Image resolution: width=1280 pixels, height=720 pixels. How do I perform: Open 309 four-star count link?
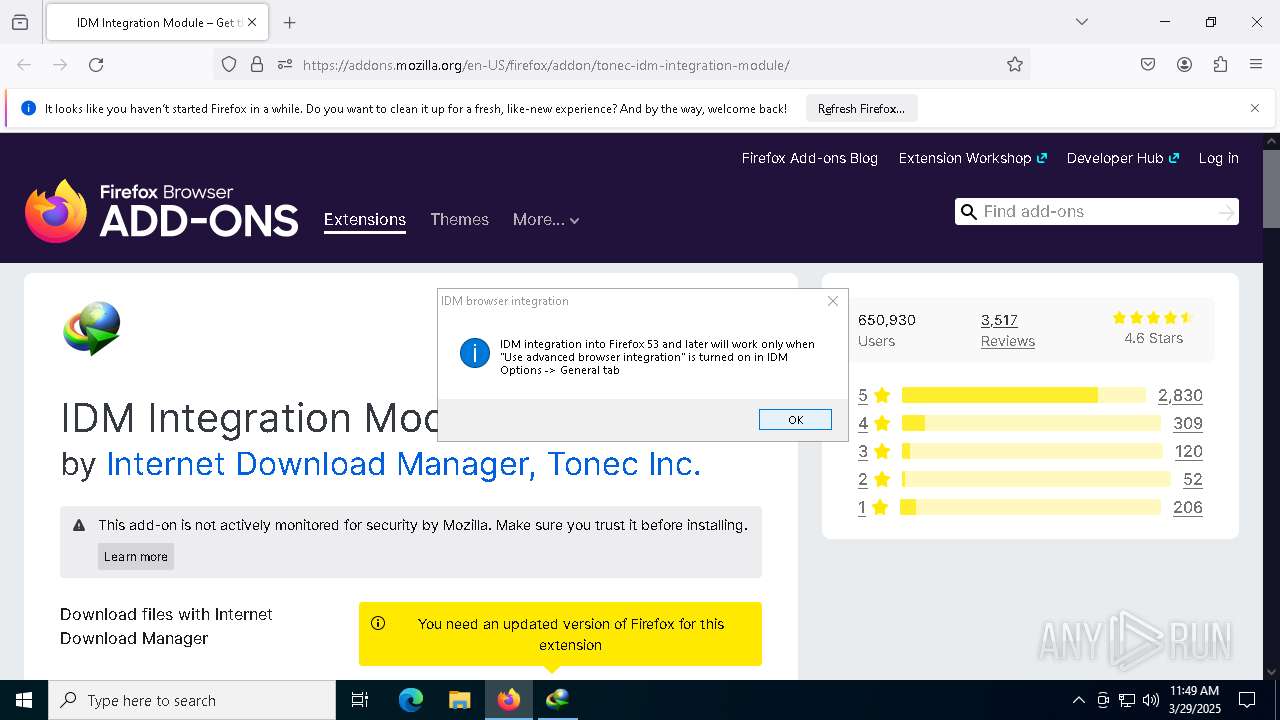click(1188, 423)
